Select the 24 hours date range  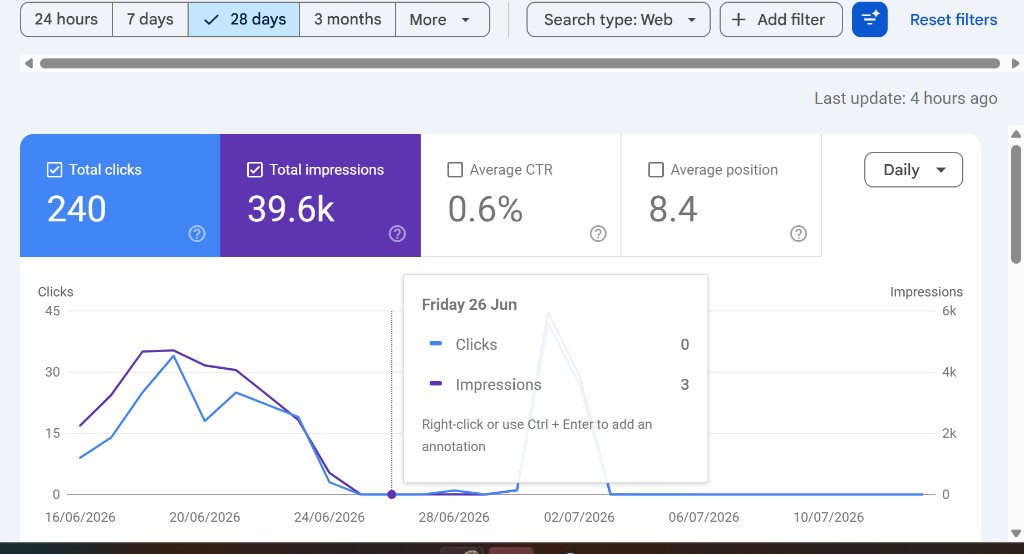tap(66, 20)
